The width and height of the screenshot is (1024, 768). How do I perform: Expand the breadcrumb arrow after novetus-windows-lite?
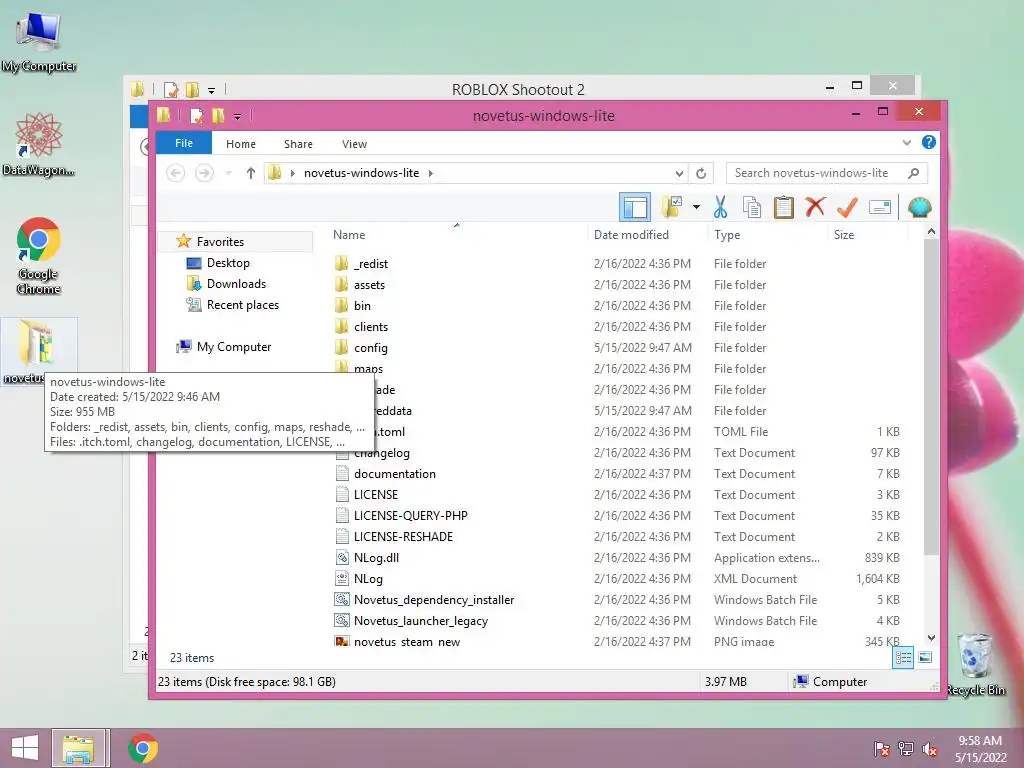click(x=430, y=173)
